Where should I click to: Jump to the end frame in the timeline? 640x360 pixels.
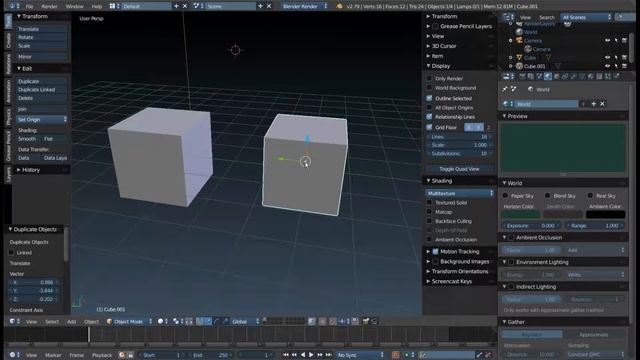pyautogui.click(x=328, y=355)
